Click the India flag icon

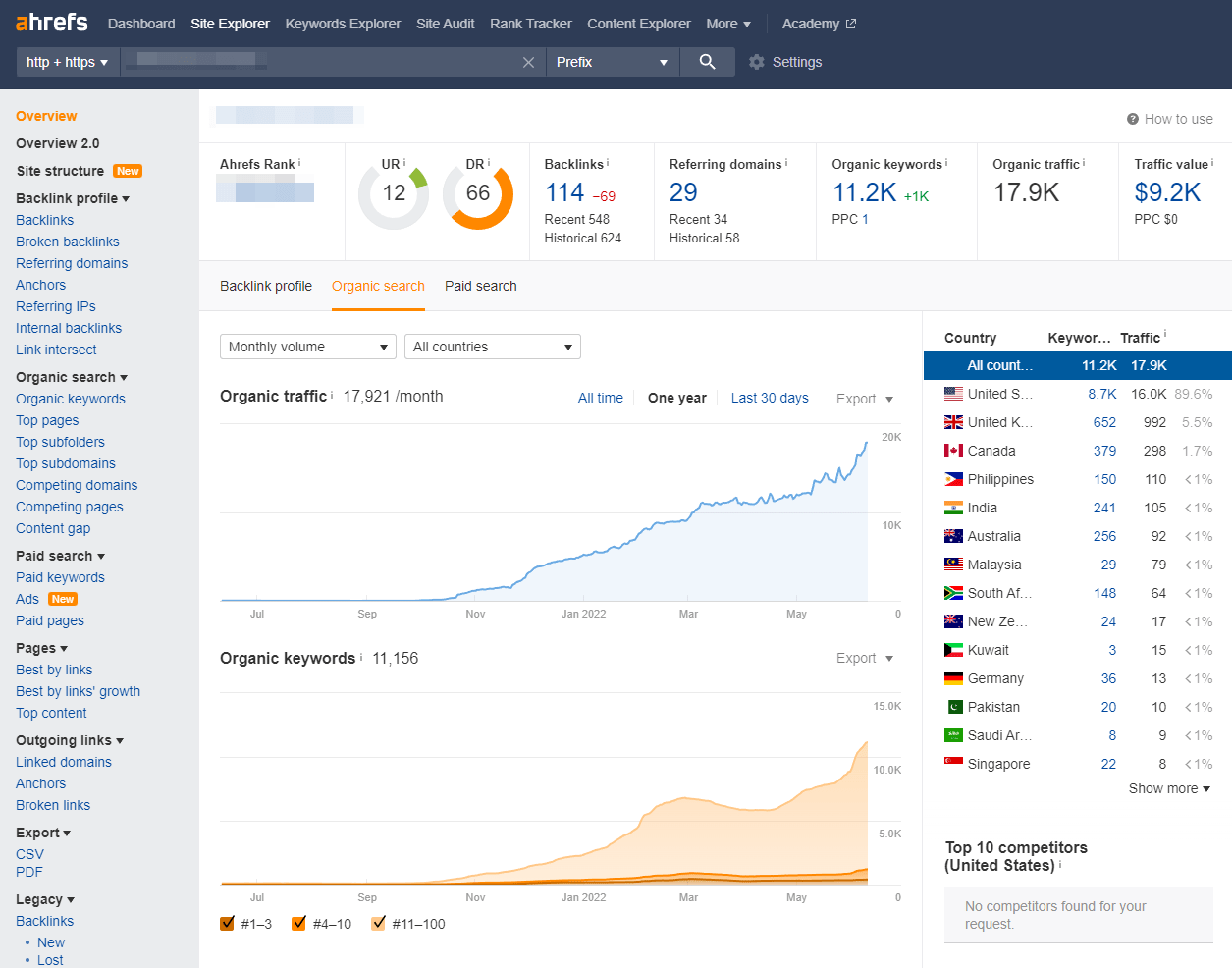[953, 508]
